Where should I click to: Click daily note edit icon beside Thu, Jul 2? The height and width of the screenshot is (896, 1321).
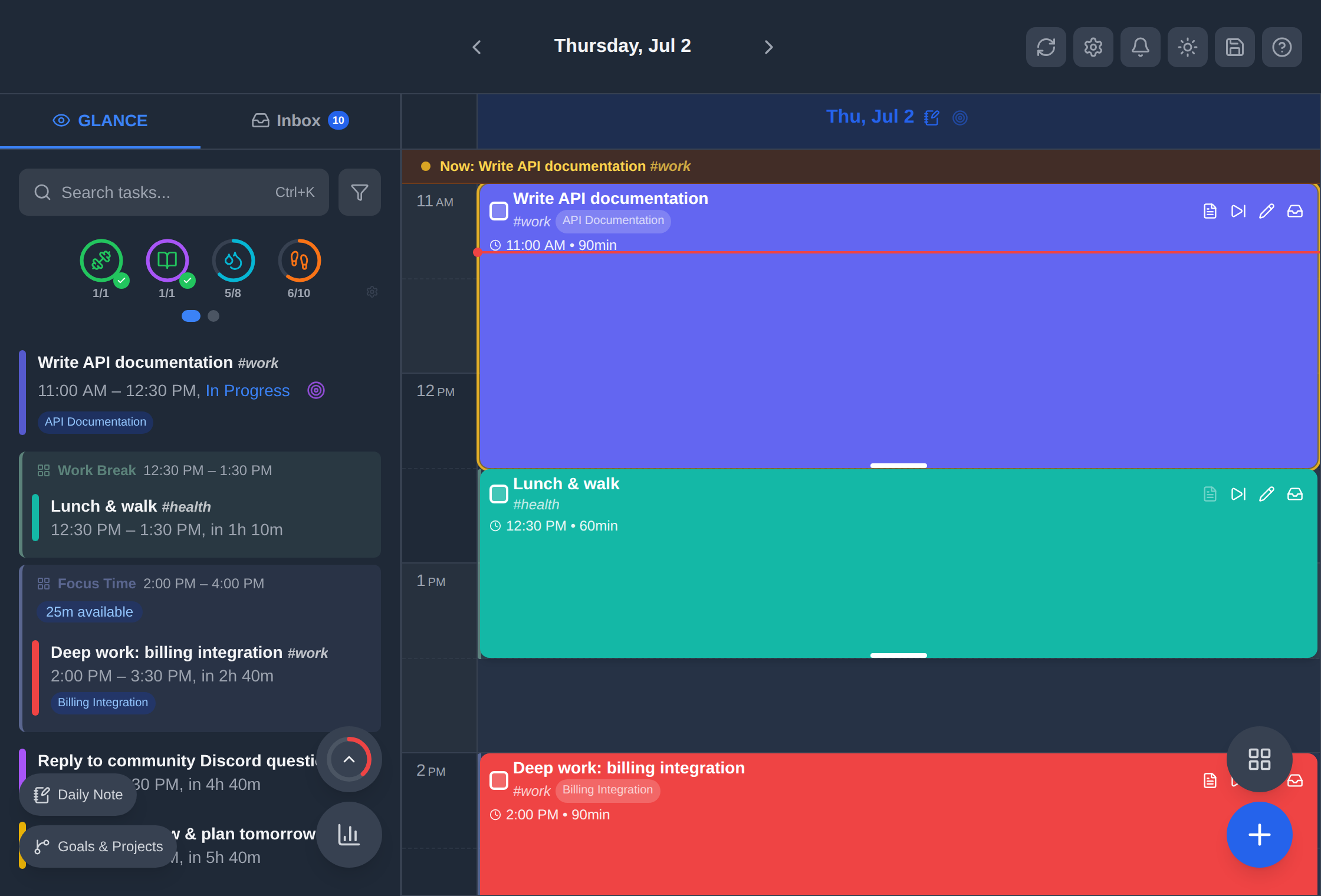tap(932, 118)
